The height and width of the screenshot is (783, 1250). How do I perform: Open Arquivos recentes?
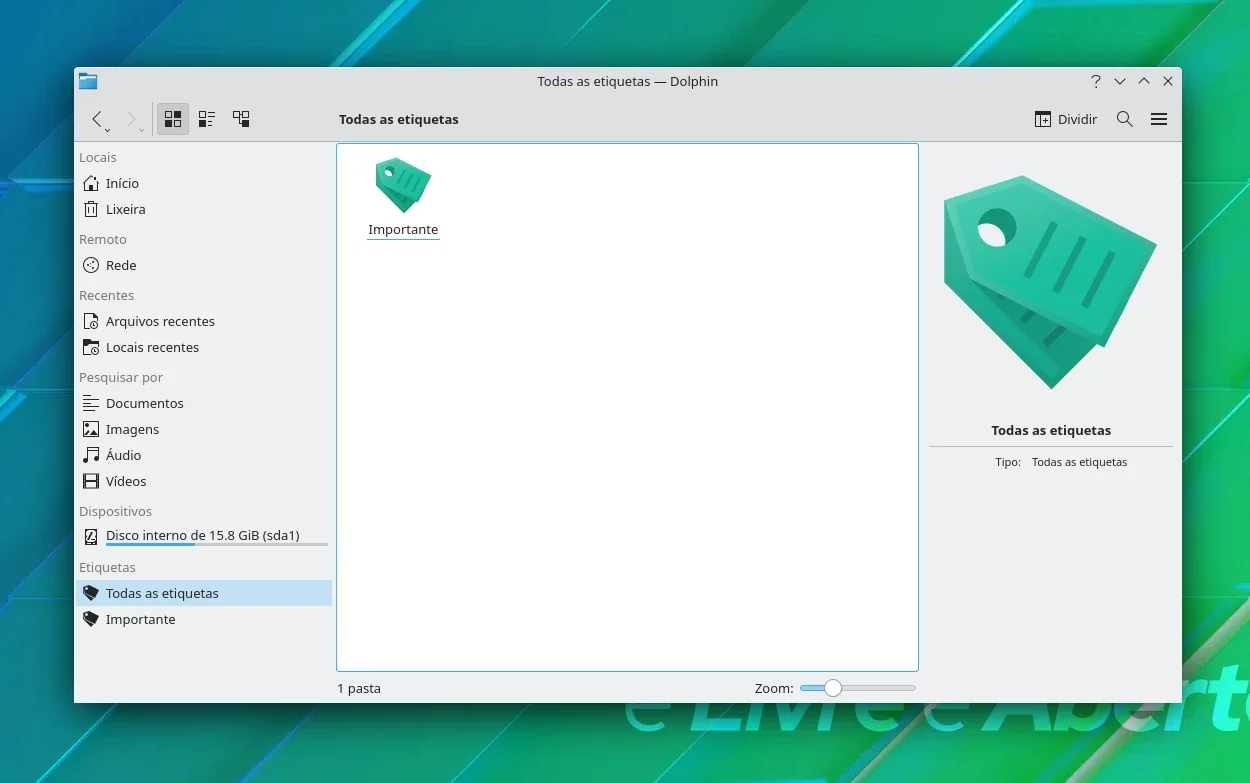203,321
